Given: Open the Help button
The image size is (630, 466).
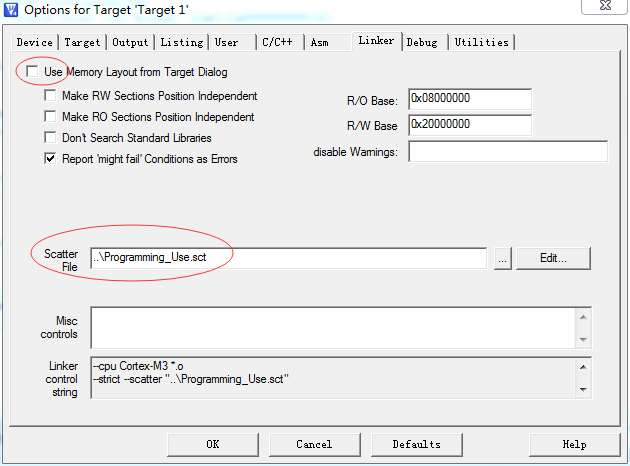Looking at the screenshot, I should click(575, 444).
